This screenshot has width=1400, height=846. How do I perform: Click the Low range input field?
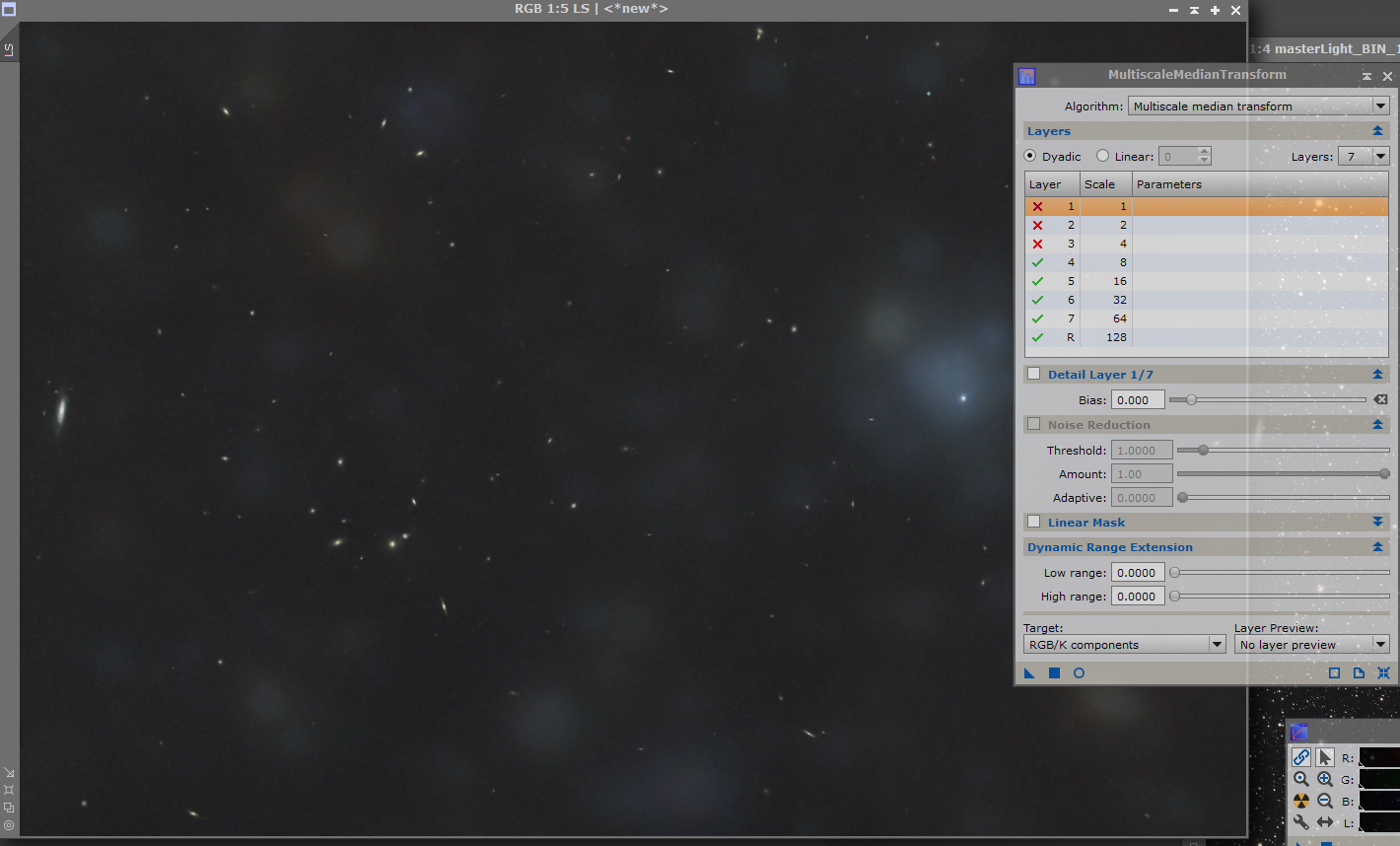(1137, 573)
